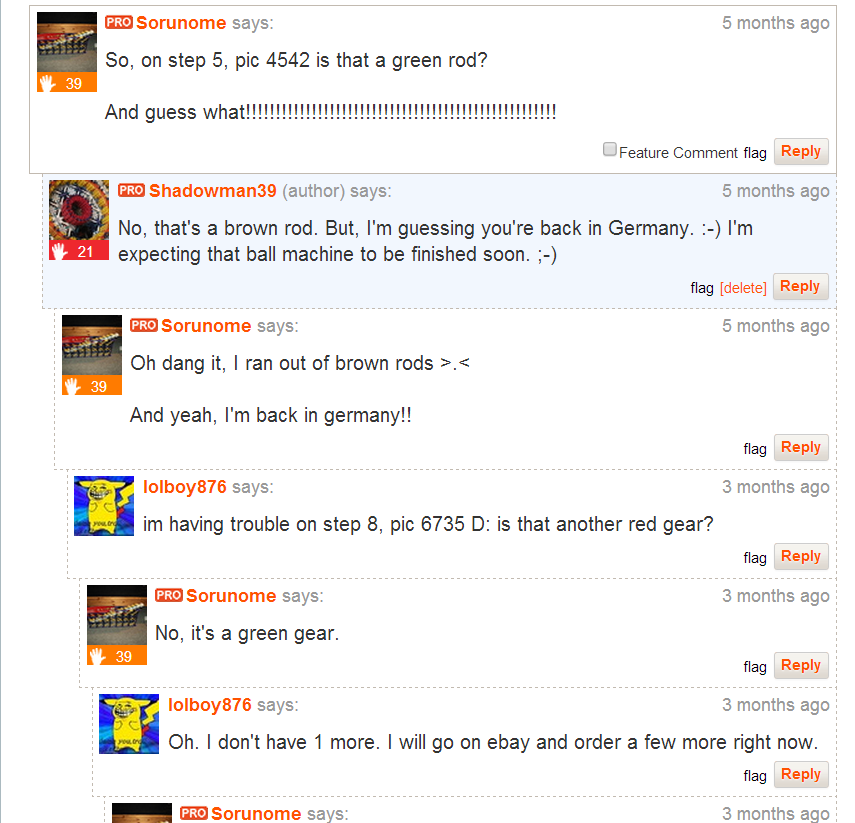Screen dimensions: 855x823
Task: Delete Shadowman39's author comment
Action: (x=743, y=287)
